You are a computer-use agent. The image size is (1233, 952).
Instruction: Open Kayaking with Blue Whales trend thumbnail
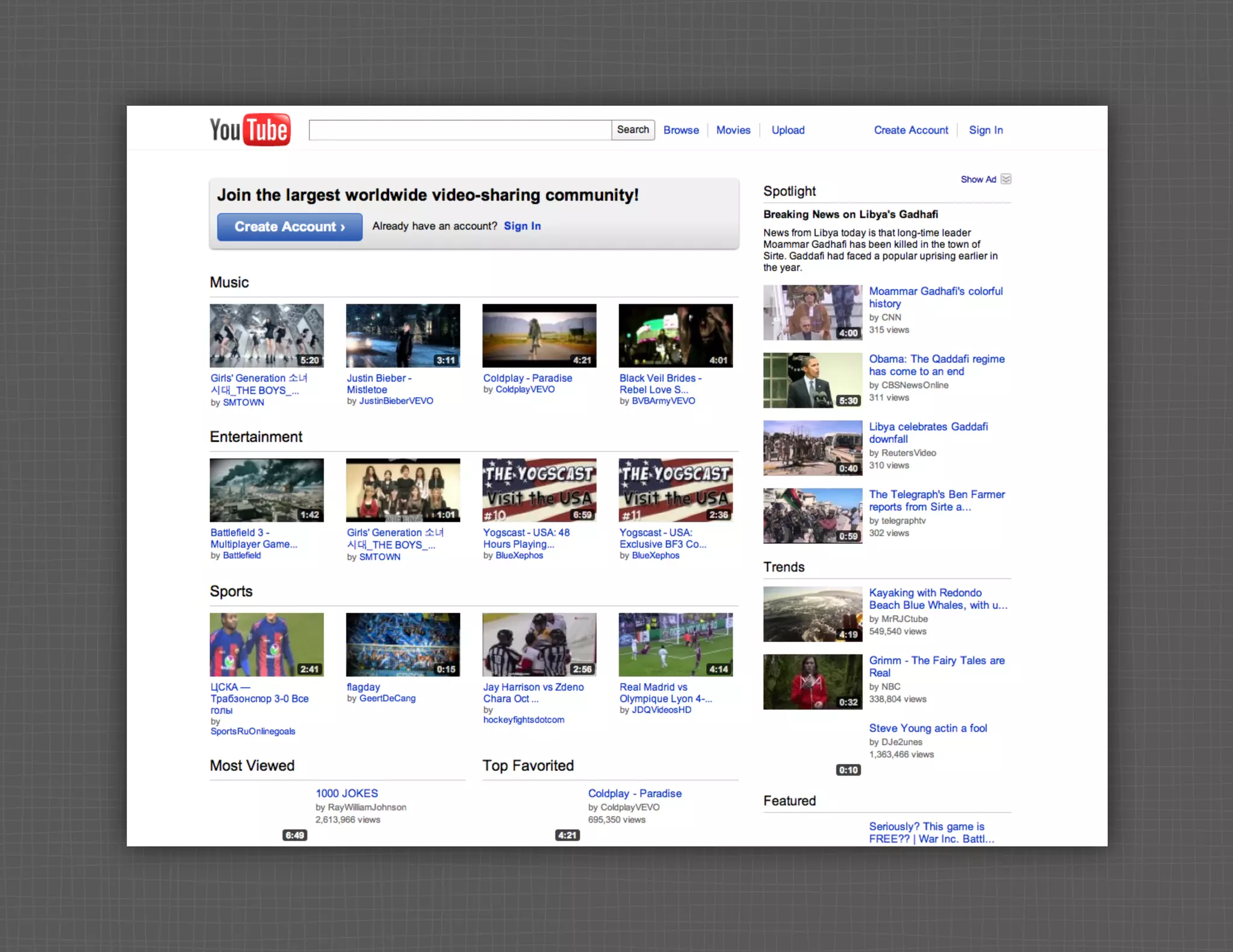[x=812, y=614]
